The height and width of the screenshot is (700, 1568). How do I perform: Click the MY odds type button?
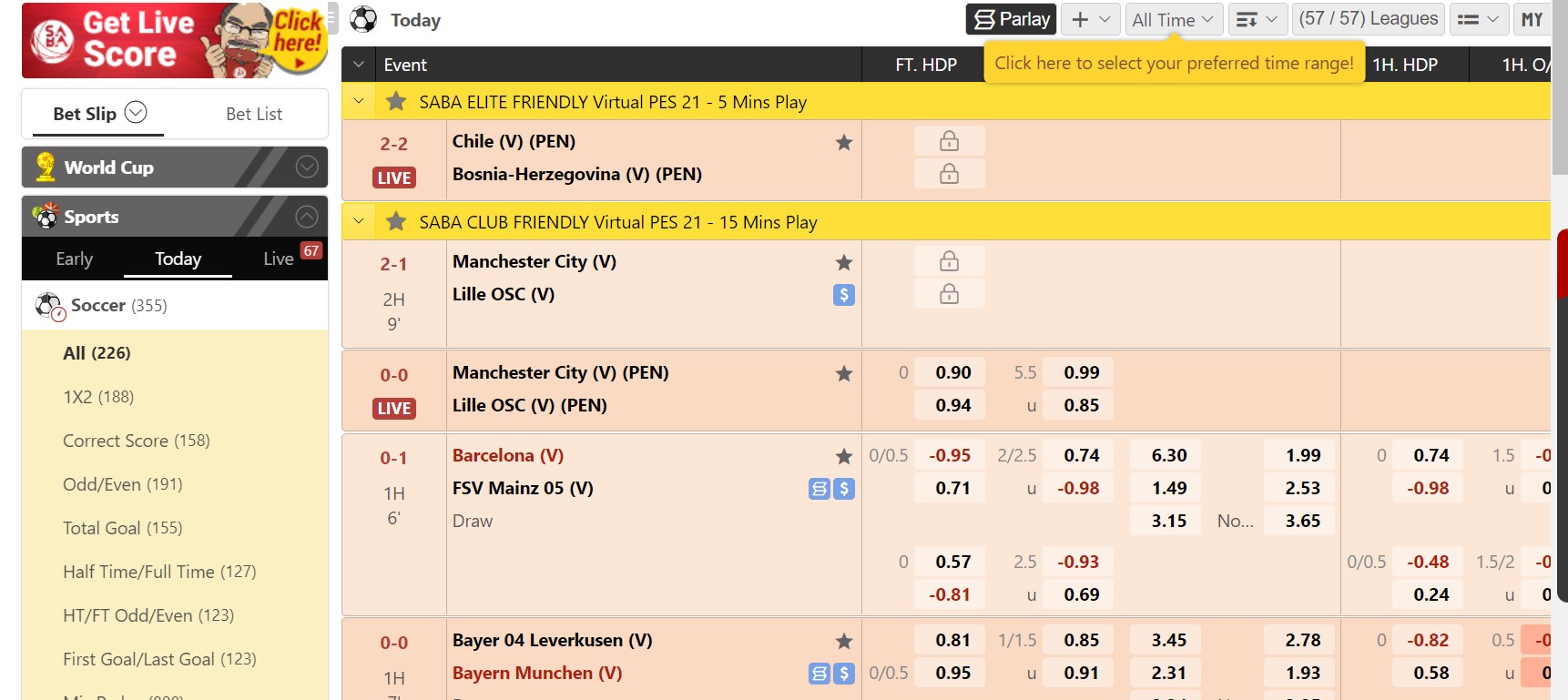[x=1532, y=19]
